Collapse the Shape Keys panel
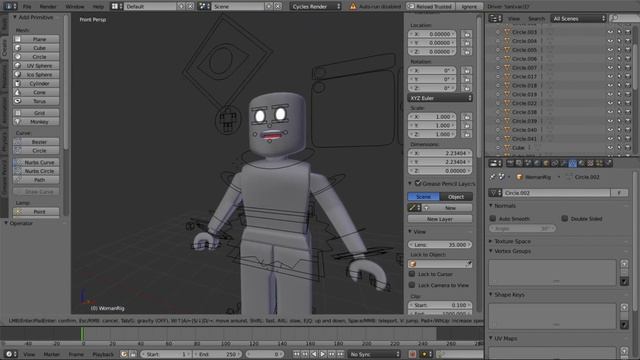The width and height of the screenshot is (640, 360). [491, 294]
